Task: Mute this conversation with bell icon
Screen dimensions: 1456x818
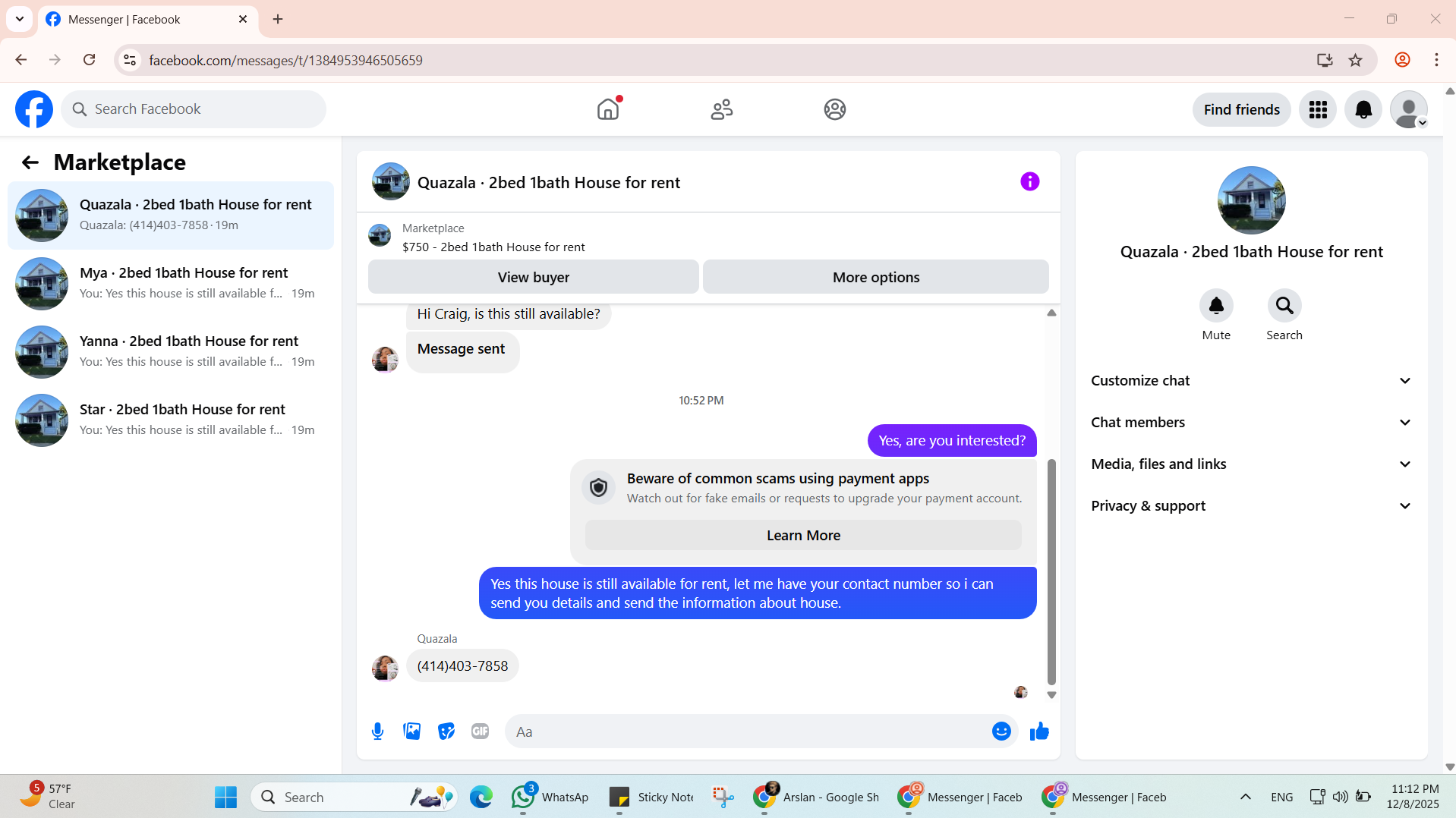Action: click(x=1216, y=306)
